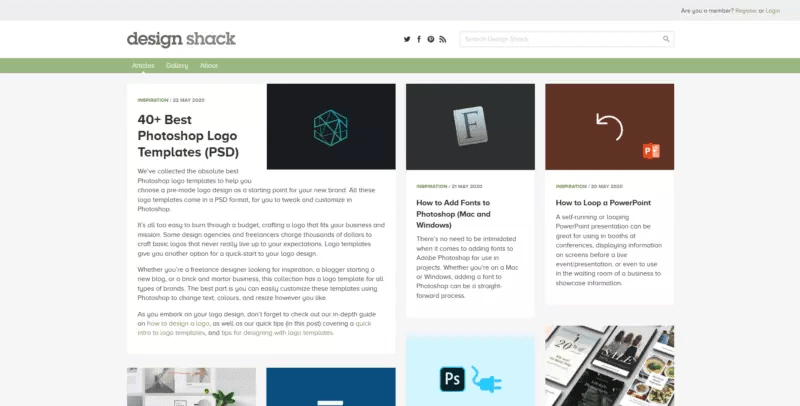
Task: Open 'How to Add Fonts to Photoshop' article
Action: click(453, 213)
